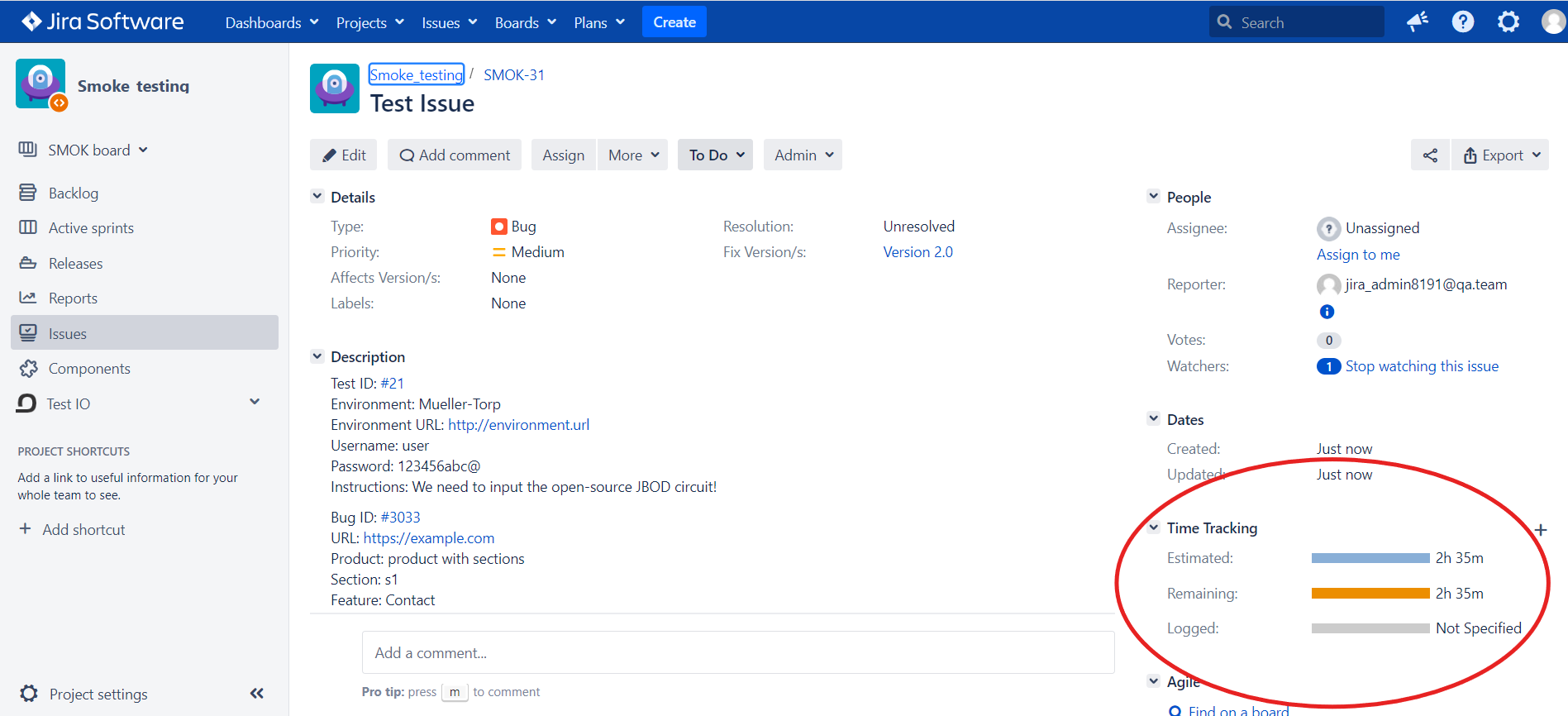Click the SMOK board icon

point(28,150)
